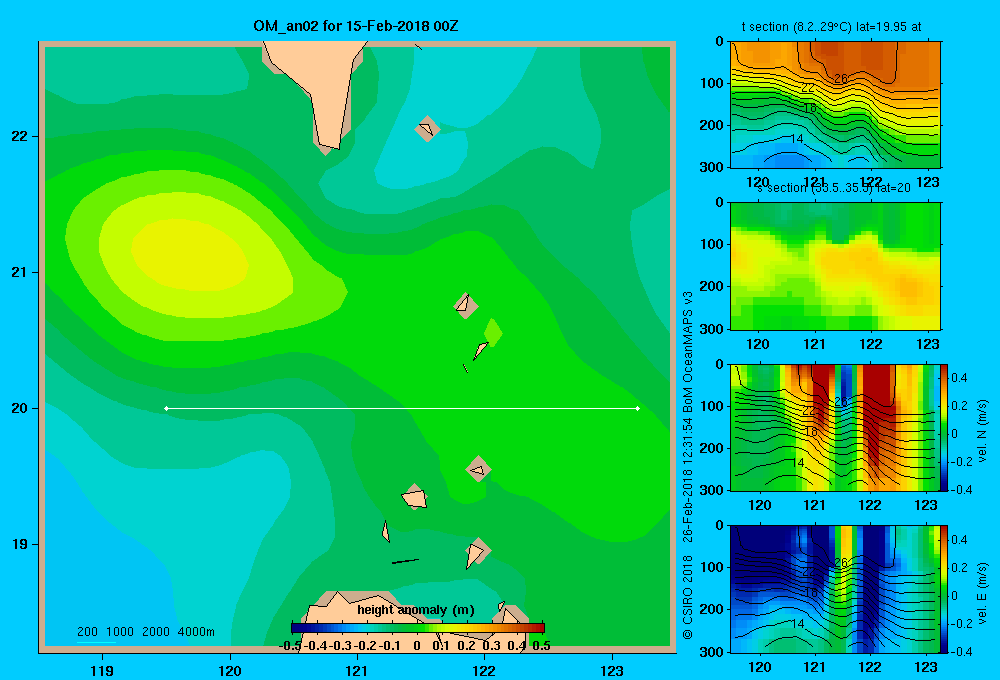Image resolution: width=1000 pixels, height=680 pixels.
Task: Open the temperature section panel at lat 19.95
Action: (835, 105)
